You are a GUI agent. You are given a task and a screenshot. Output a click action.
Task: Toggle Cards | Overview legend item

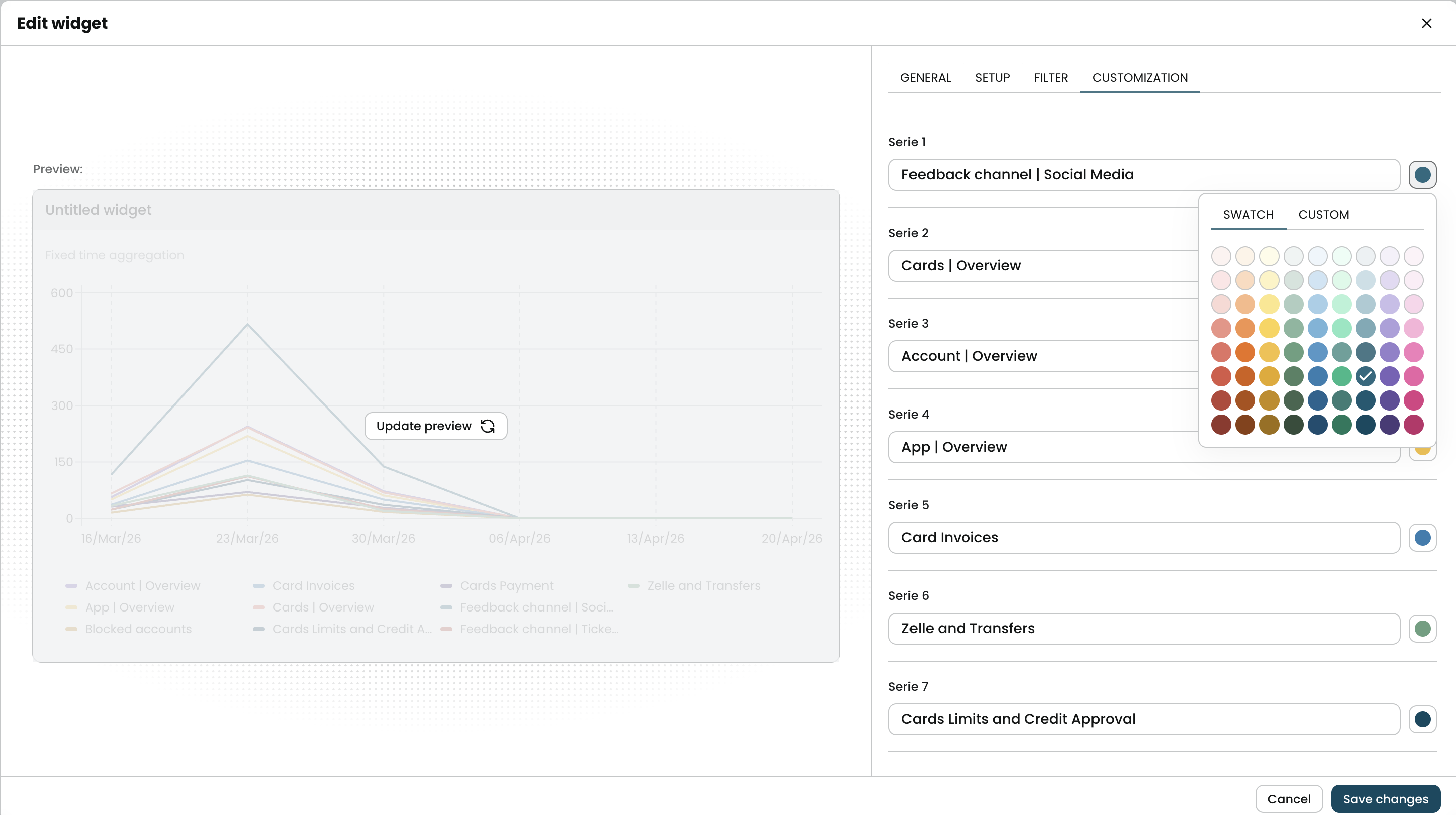click(x=314, y=607)
